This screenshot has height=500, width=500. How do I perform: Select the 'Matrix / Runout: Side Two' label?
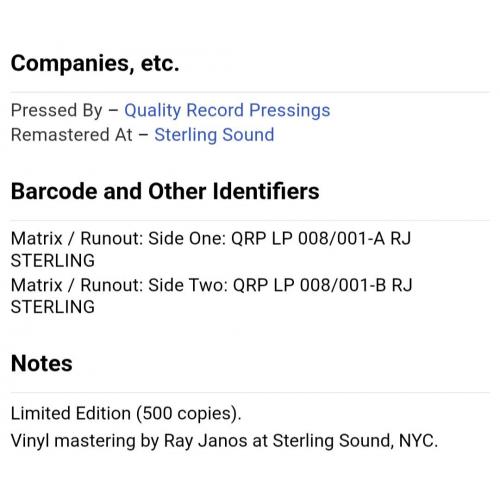[x=119, y=285]
